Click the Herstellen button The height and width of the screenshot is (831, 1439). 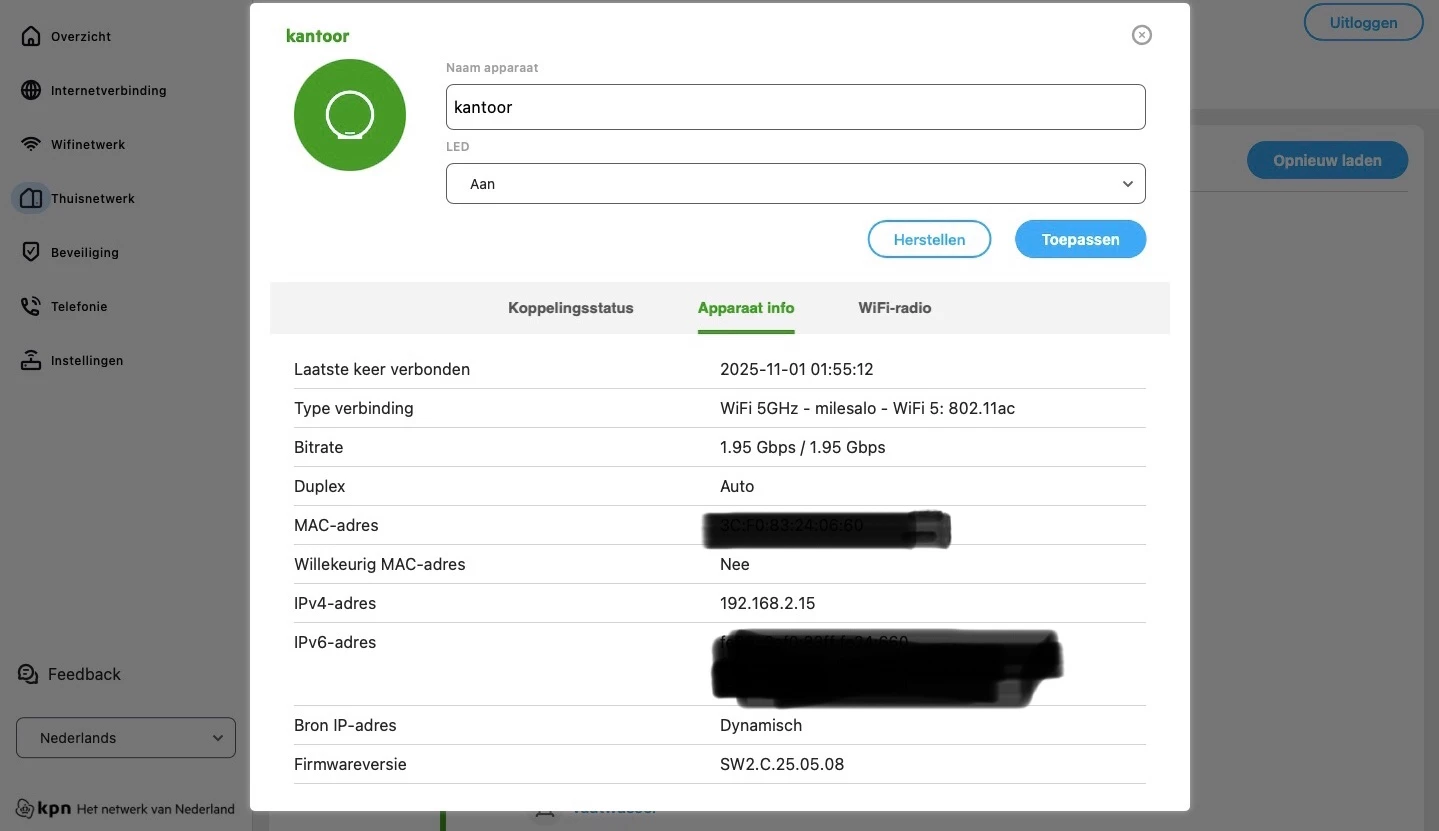(x=929, y=239)
